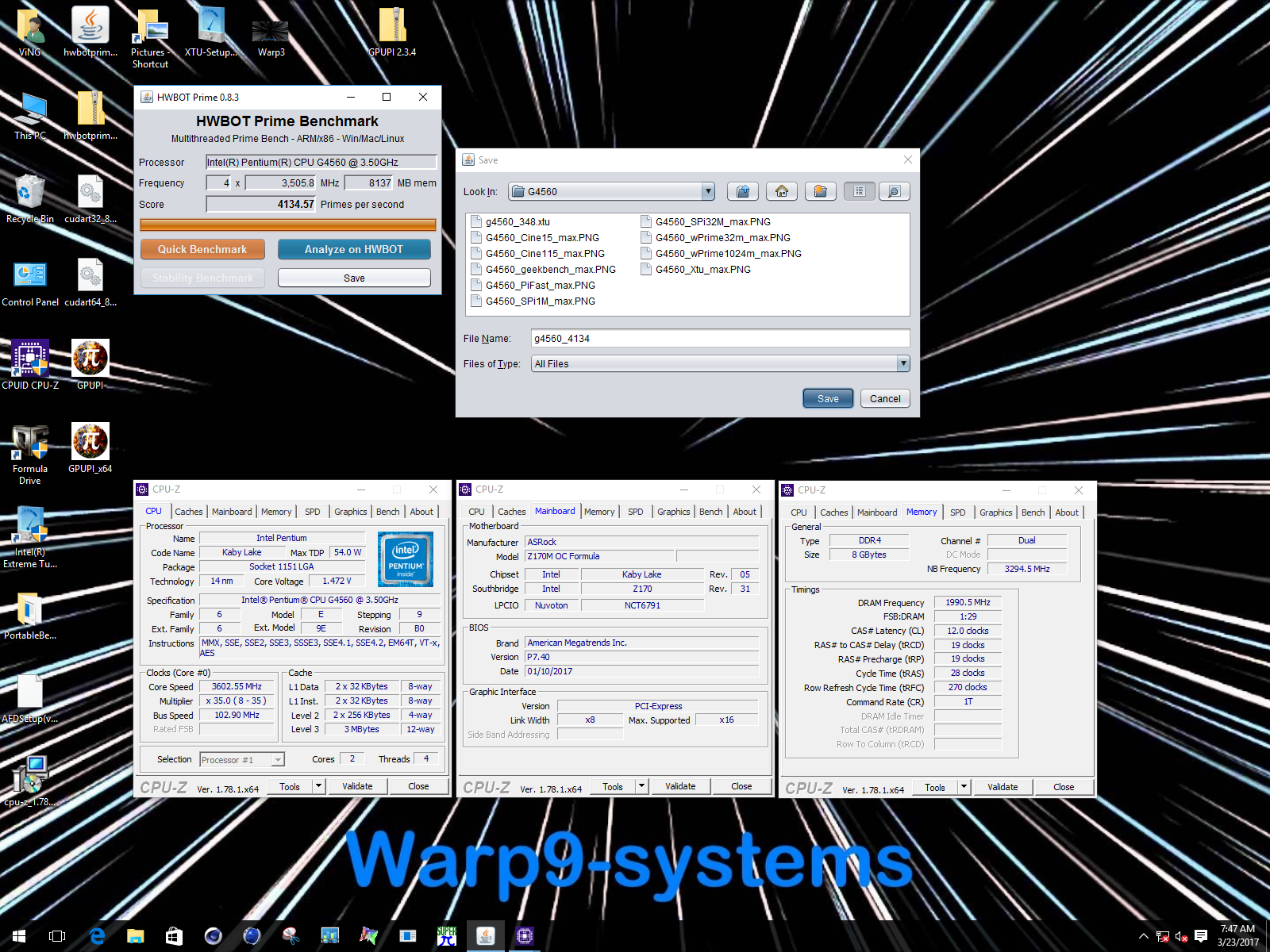Expand the Look In folder dropdown
The height and width of the screenshot is (952, 1270).
coord(708,191)
